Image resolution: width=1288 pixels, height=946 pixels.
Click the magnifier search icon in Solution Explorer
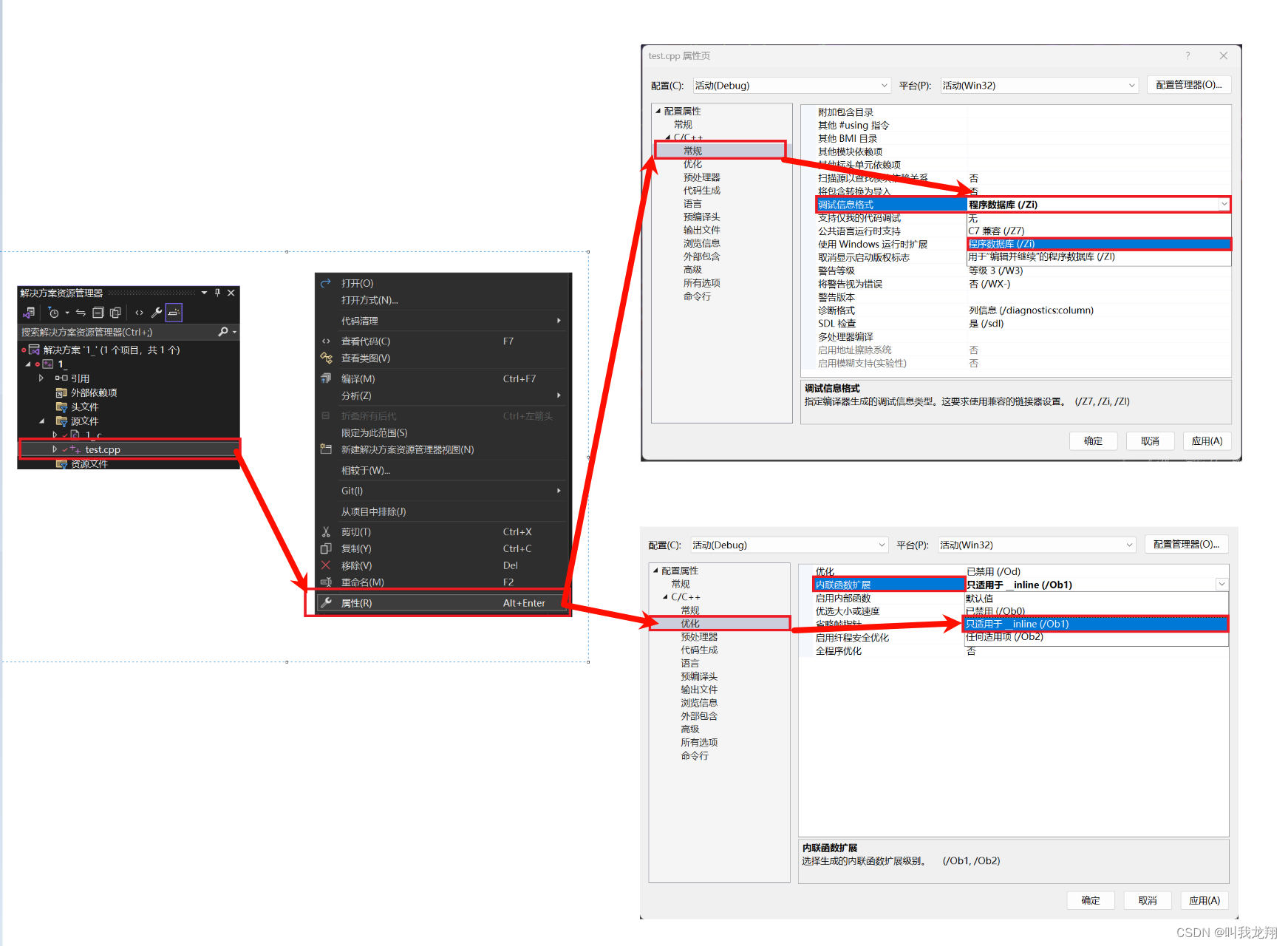(x=223, y=332)
